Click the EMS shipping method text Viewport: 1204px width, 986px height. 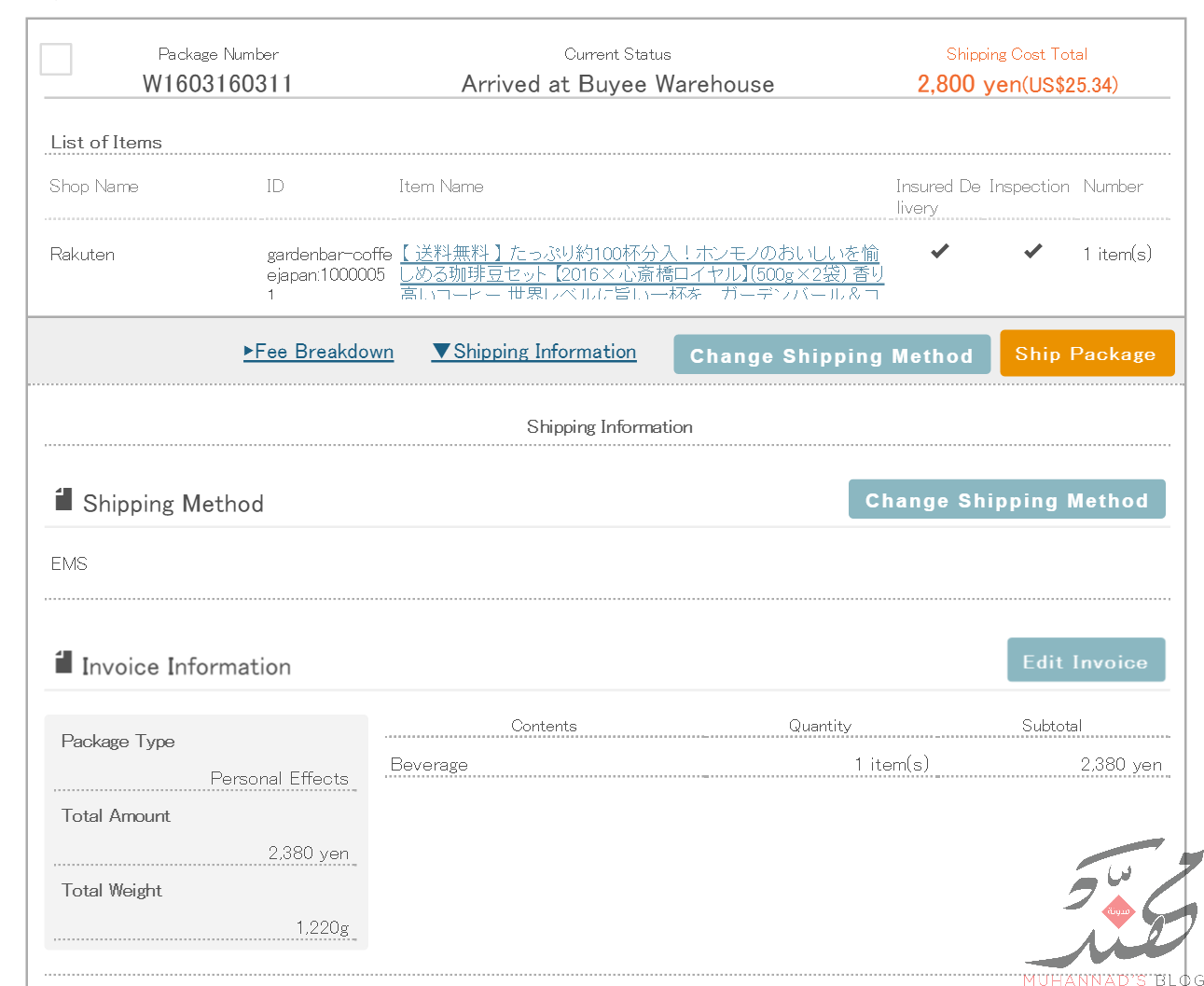point(69,564)
